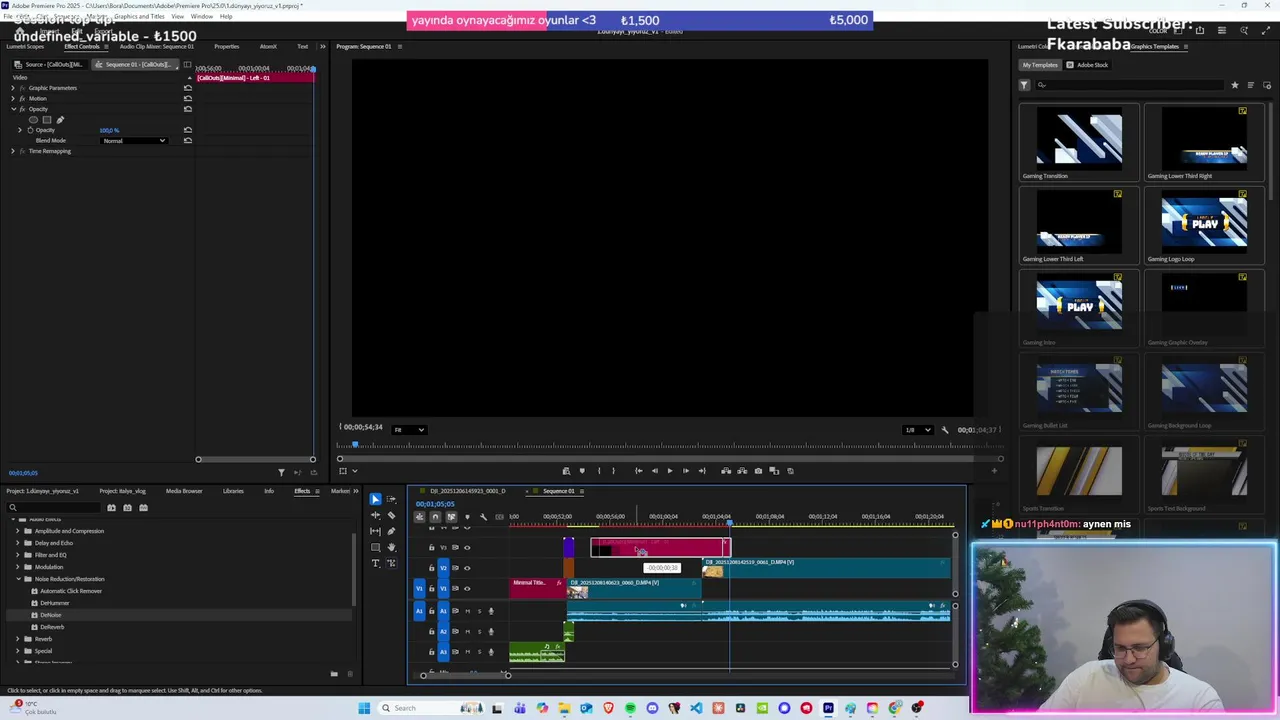
Task: Collapse Opacity effect section
Action: click(13, 109)
